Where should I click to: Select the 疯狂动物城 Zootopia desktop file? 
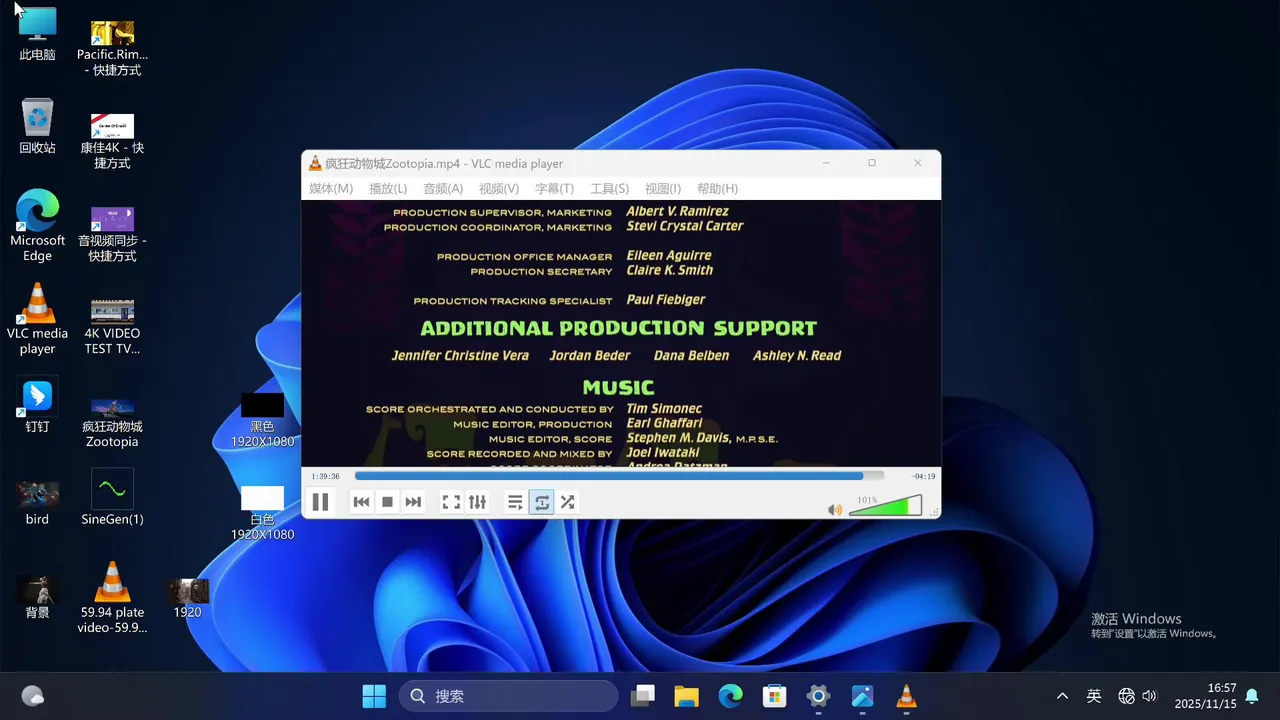click(x=112, y=422)
